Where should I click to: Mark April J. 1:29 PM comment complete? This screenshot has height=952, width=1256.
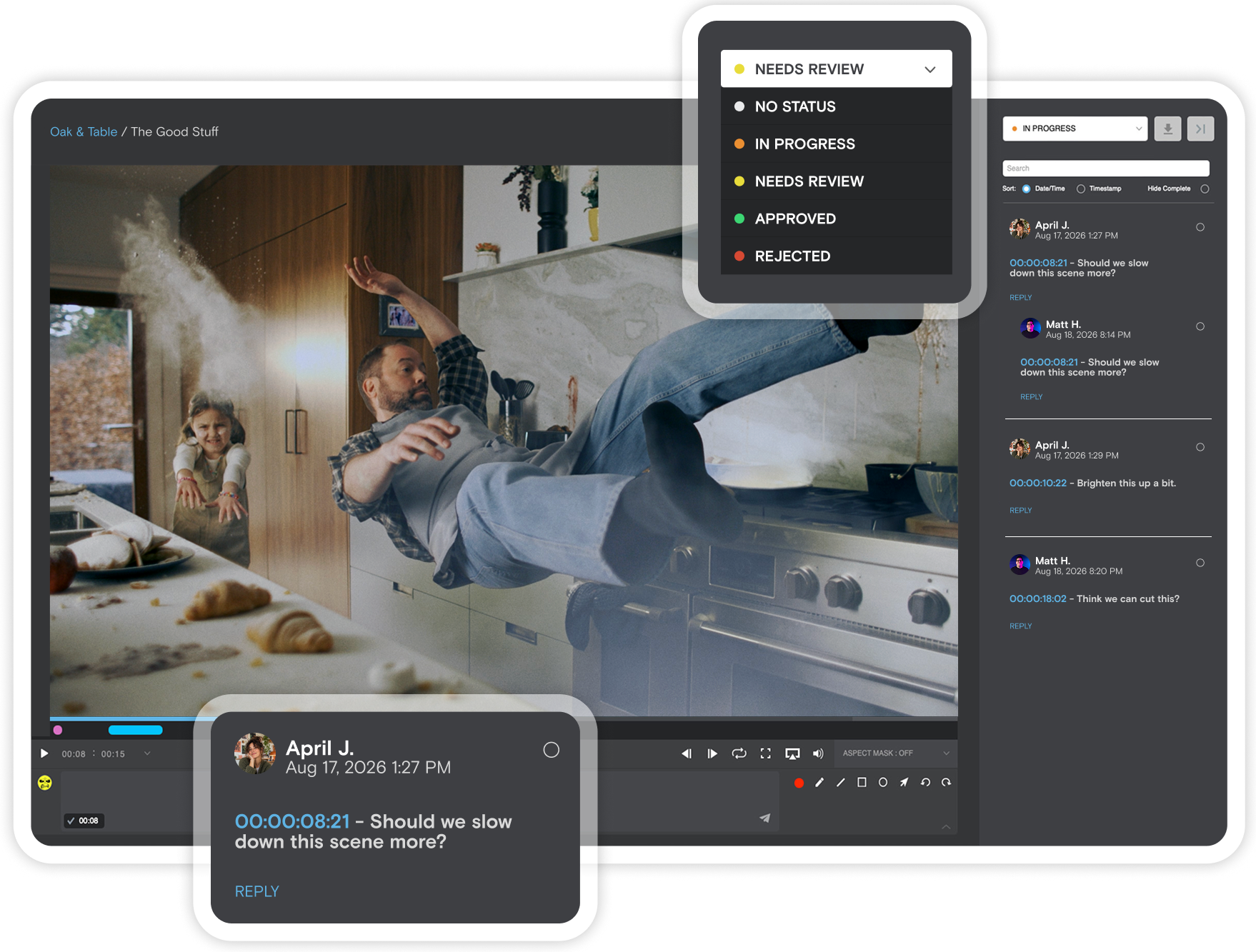pyautogui.click(x=1200, y=447)
